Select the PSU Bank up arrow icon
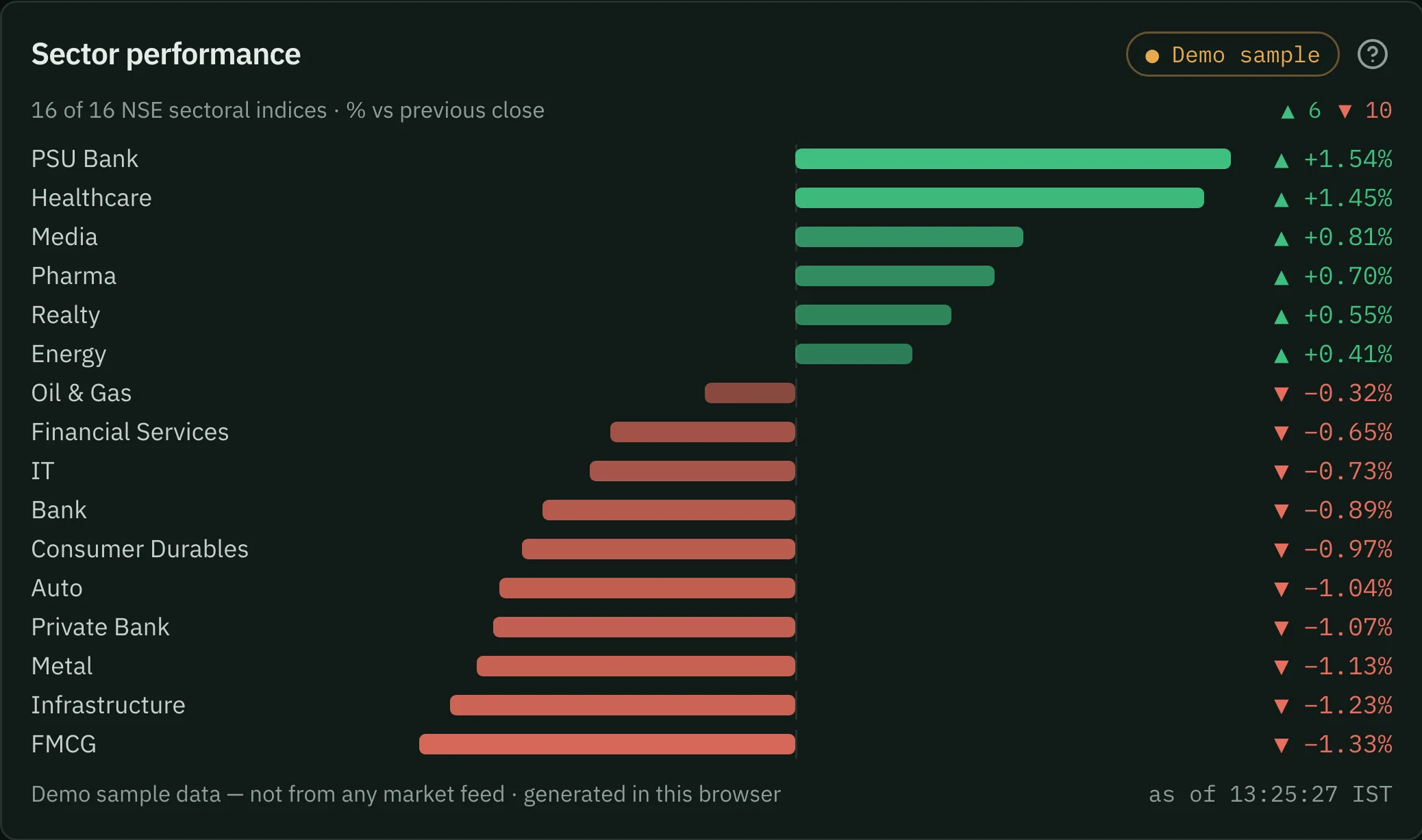The image size is (1422, 840). point(1281,161)
